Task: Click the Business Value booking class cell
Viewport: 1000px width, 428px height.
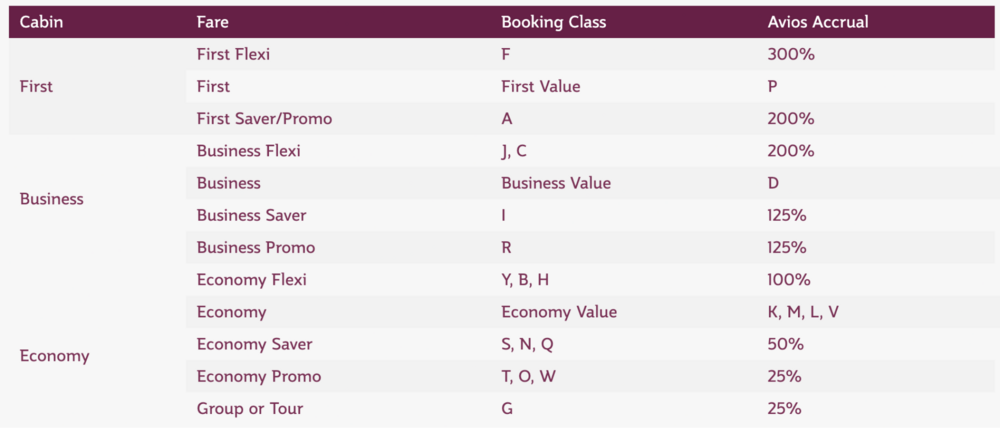Action: click(x=555, y=184)
